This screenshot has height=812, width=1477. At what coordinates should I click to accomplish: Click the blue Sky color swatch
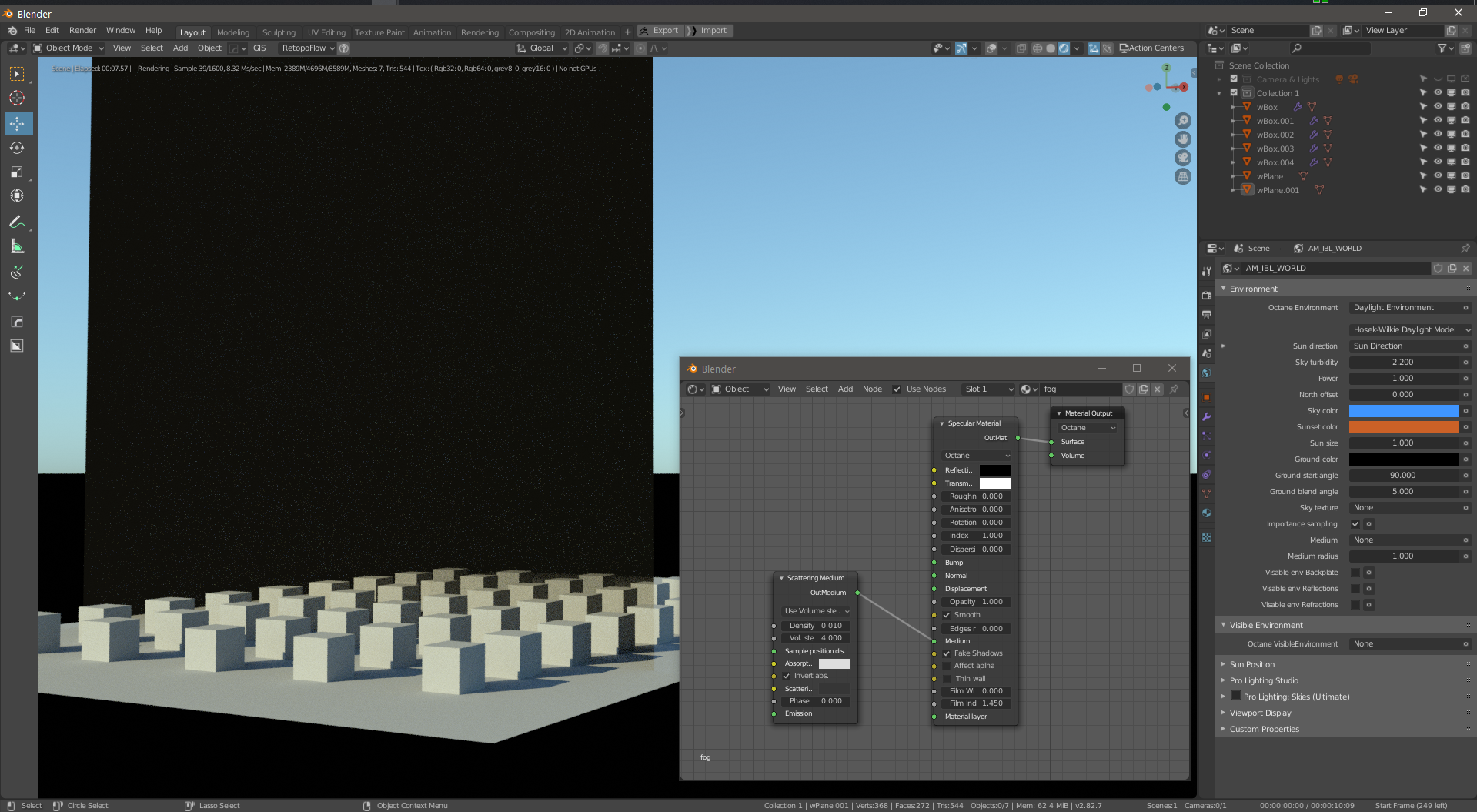click(1403, 411)
